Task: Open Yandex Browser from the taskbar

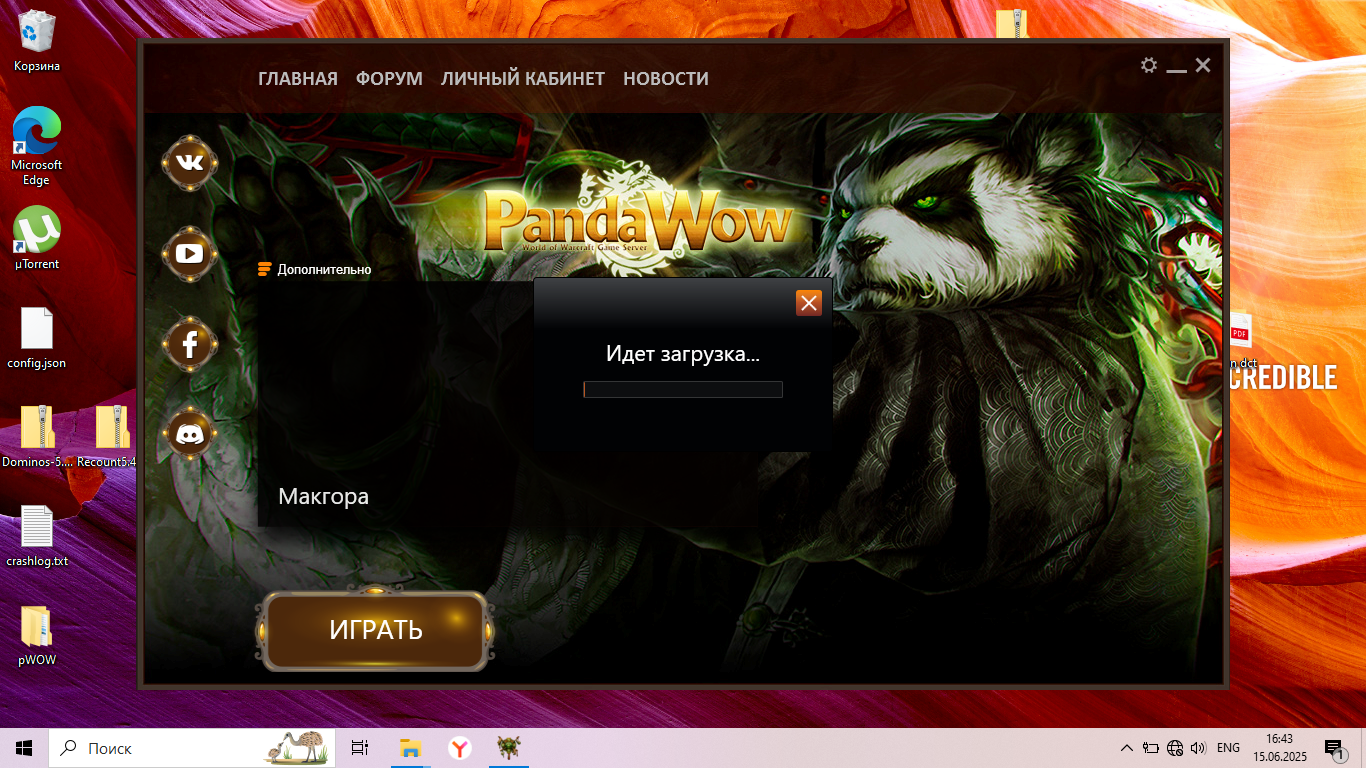Action: click(x=459, y=747)
